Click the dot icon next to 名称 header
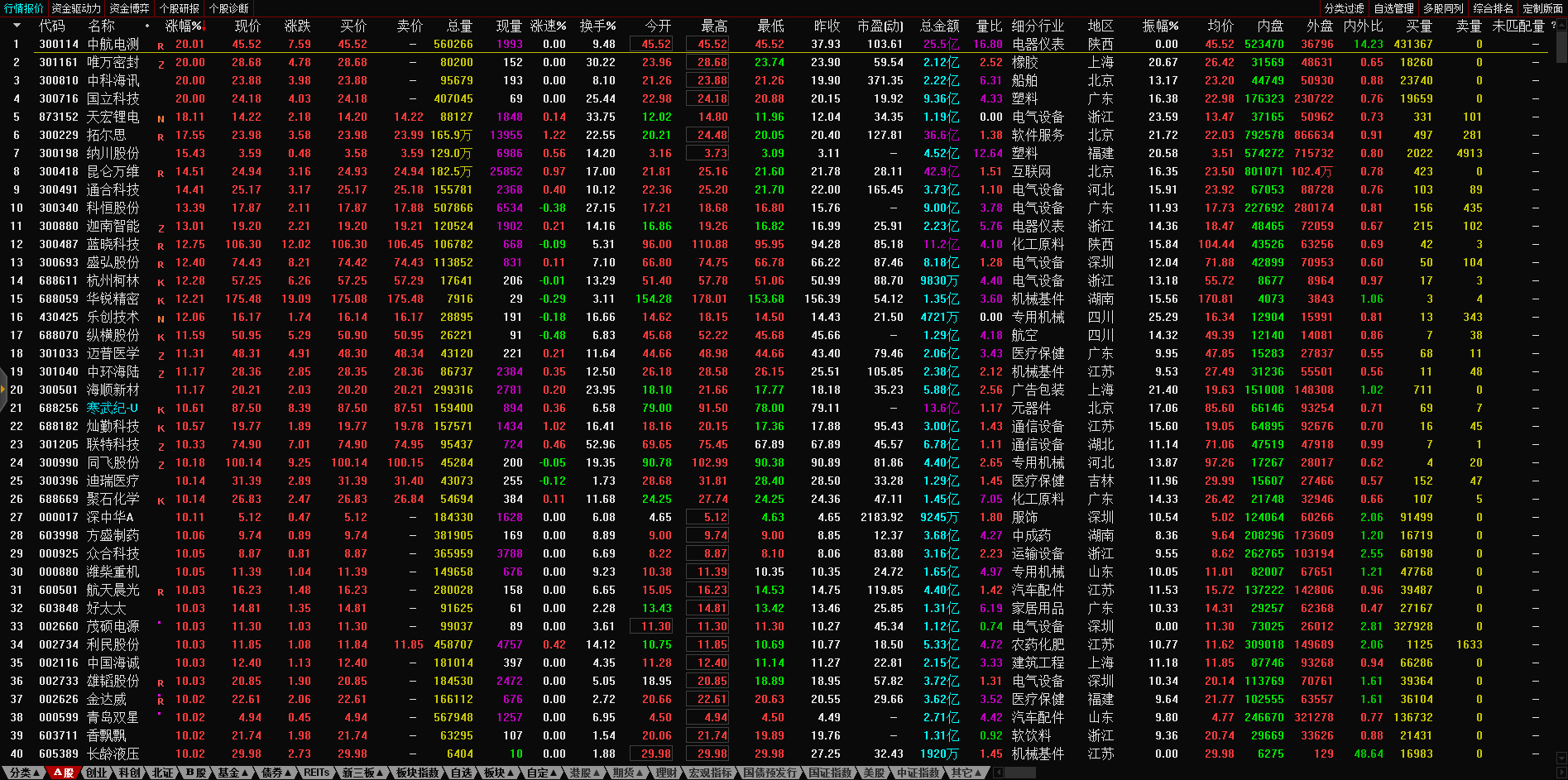 [x=147, y=26]
